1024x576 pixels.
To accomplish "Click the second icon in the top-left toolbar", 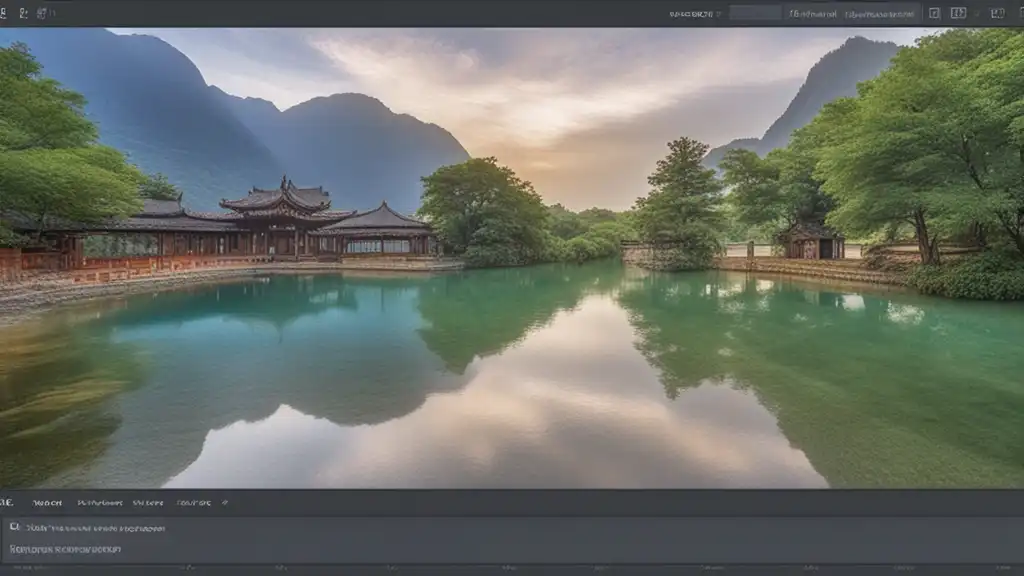I will (24, 13).
